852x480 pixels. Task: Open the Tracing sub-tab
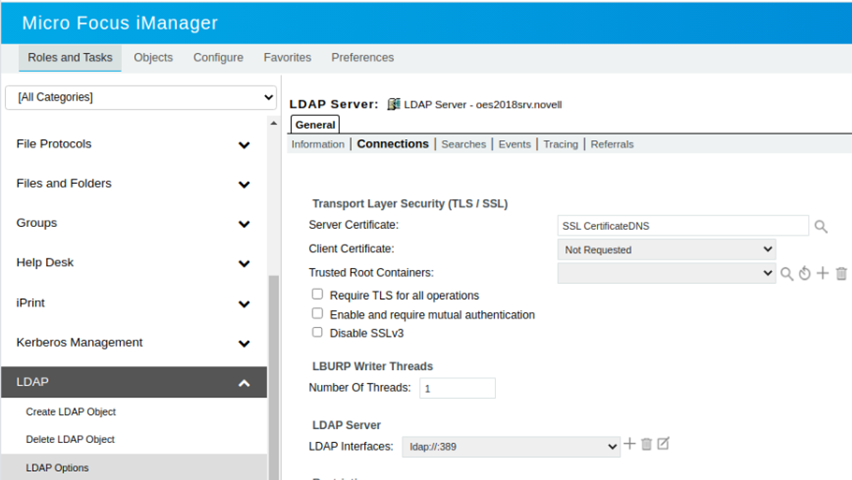click(x=560, y=144)
